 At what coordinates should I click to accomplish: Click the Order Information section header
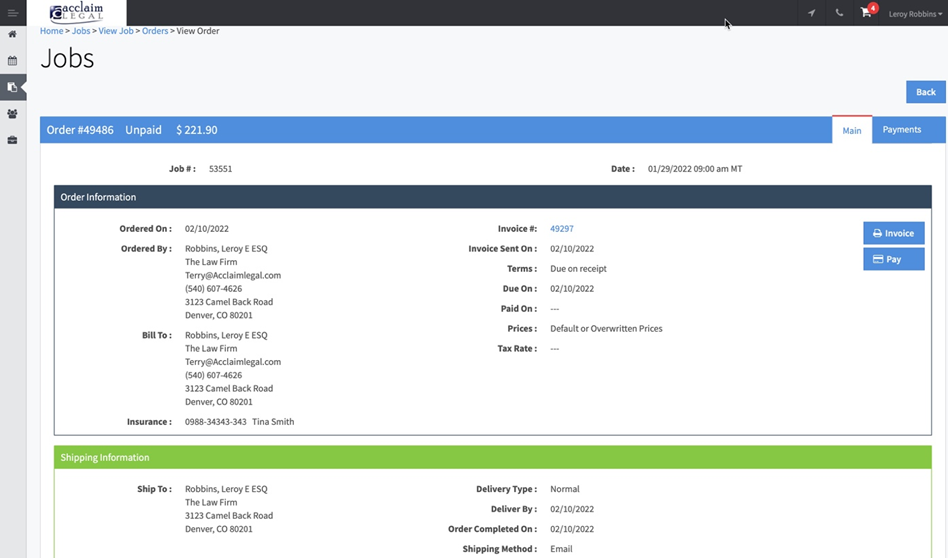pyautogui.click(x=493, y=197)
